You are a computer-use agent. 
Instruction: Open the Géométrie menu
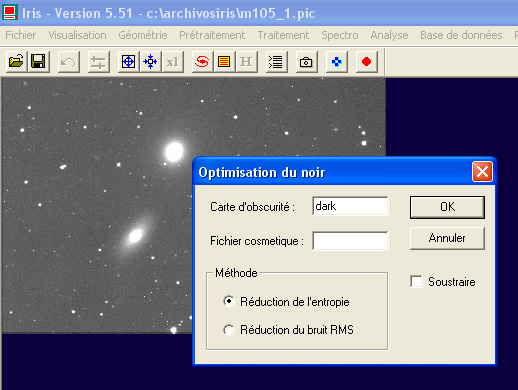pos(143,35)
